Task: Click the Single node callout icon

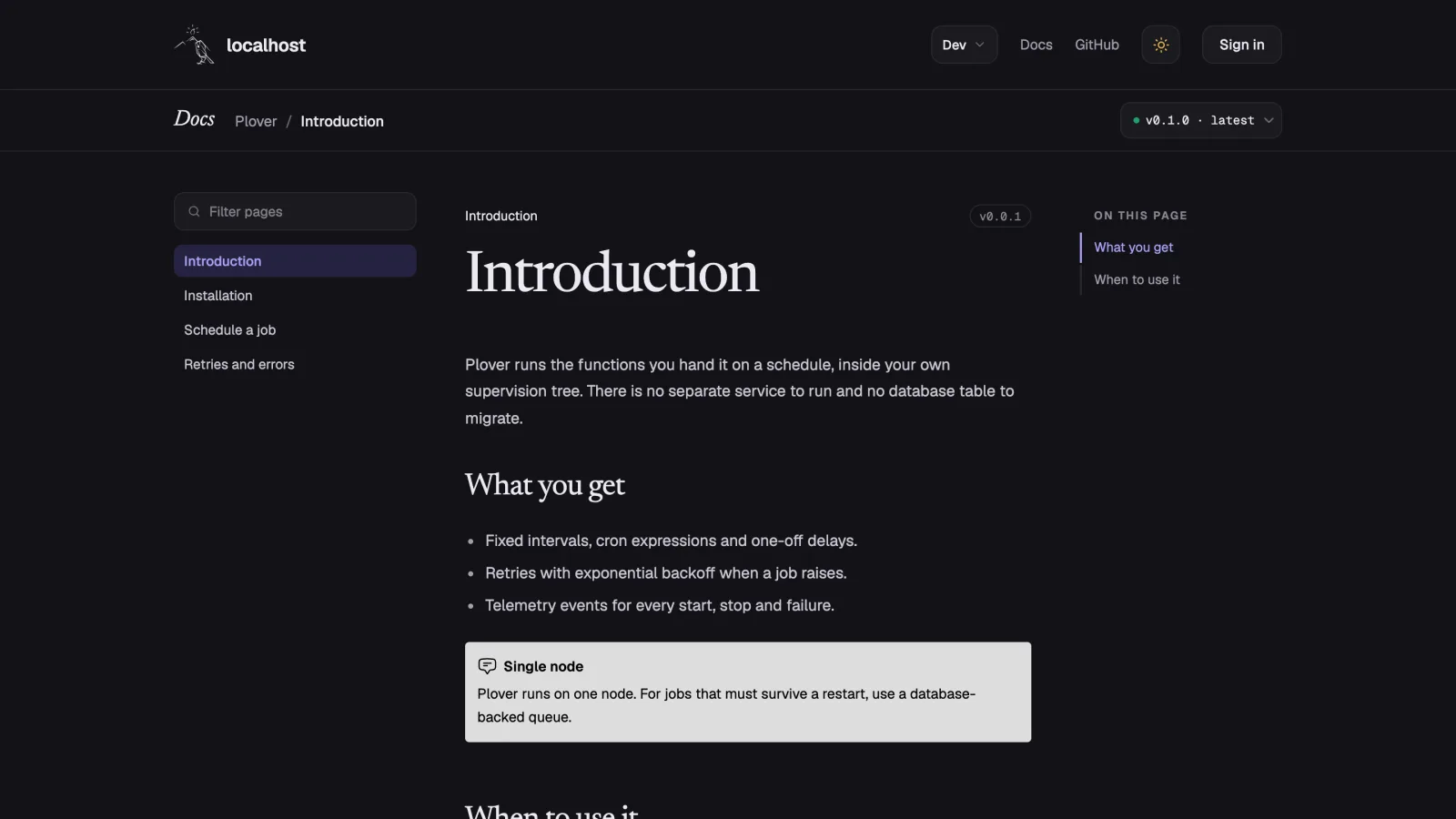Action: [x=487, y=666]
